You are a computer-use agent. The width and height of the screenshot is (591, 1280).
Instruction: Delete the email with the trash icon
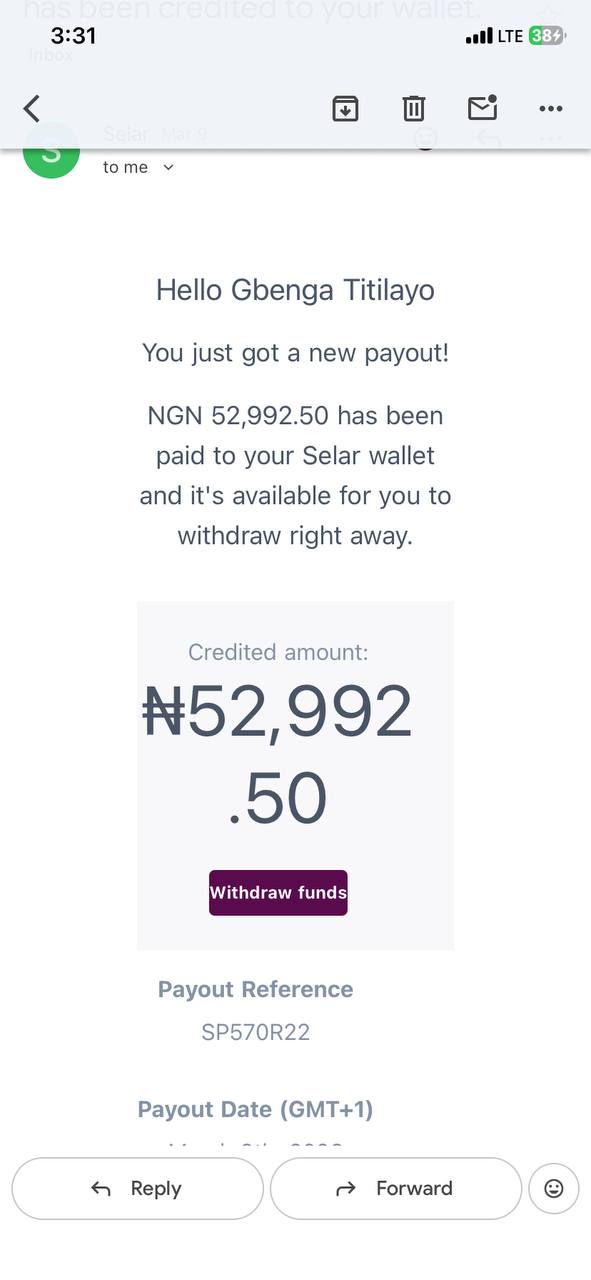coord(414,108)
